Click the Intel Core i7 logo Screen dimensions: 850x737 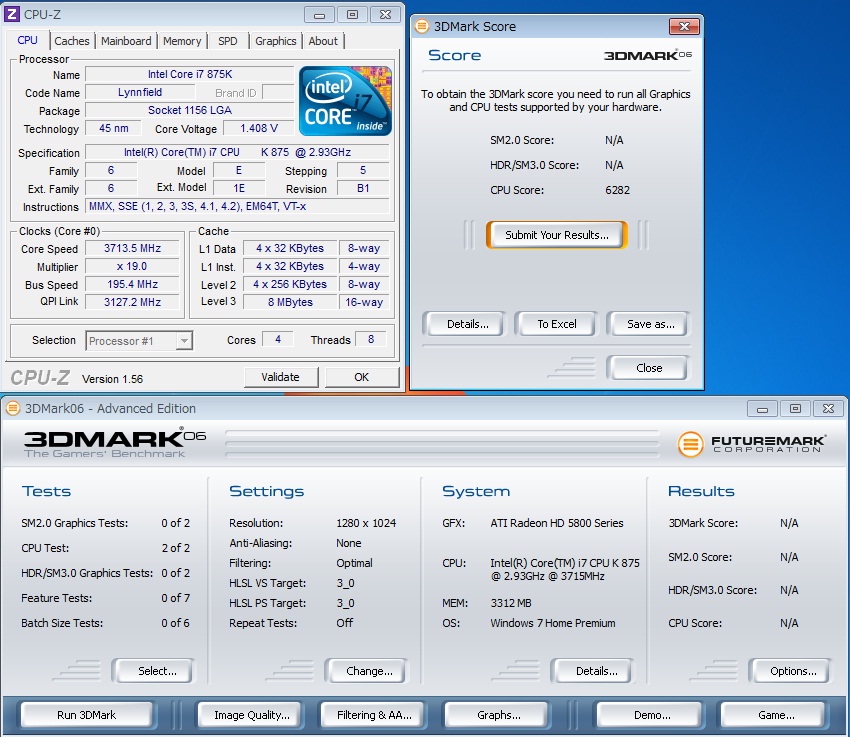345,101
